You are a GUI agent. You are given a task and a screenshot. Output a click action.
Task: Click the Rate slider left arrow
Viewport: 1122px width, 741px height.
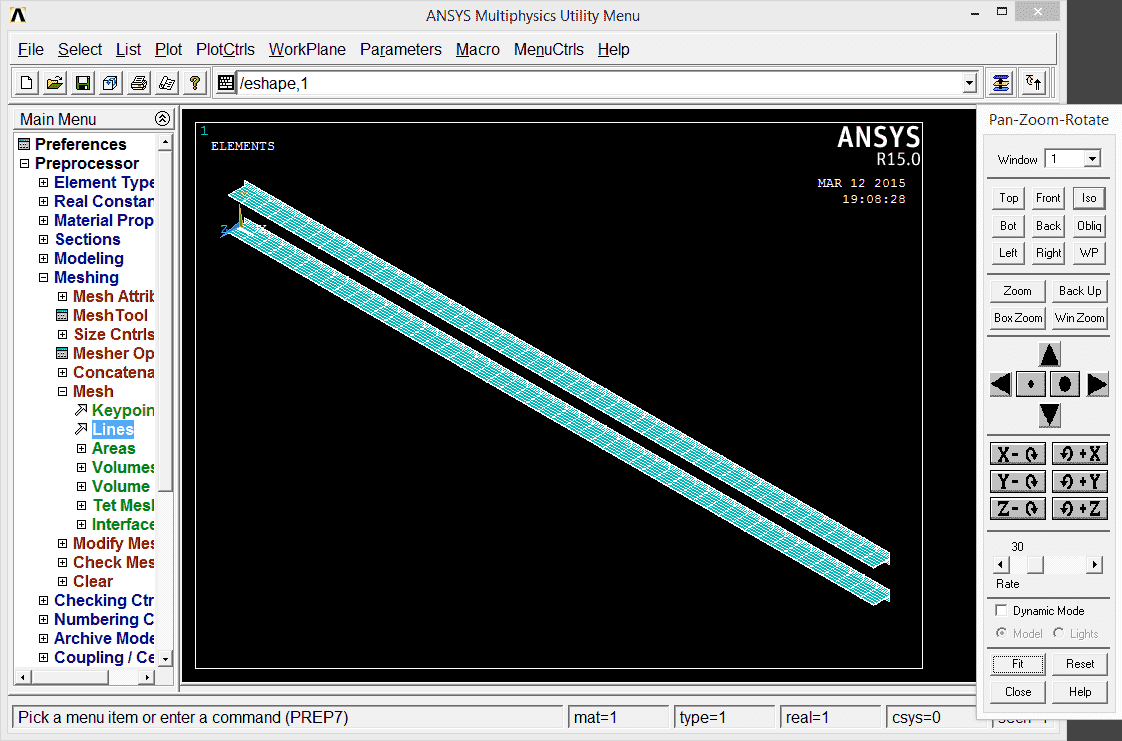(1002, 565)
